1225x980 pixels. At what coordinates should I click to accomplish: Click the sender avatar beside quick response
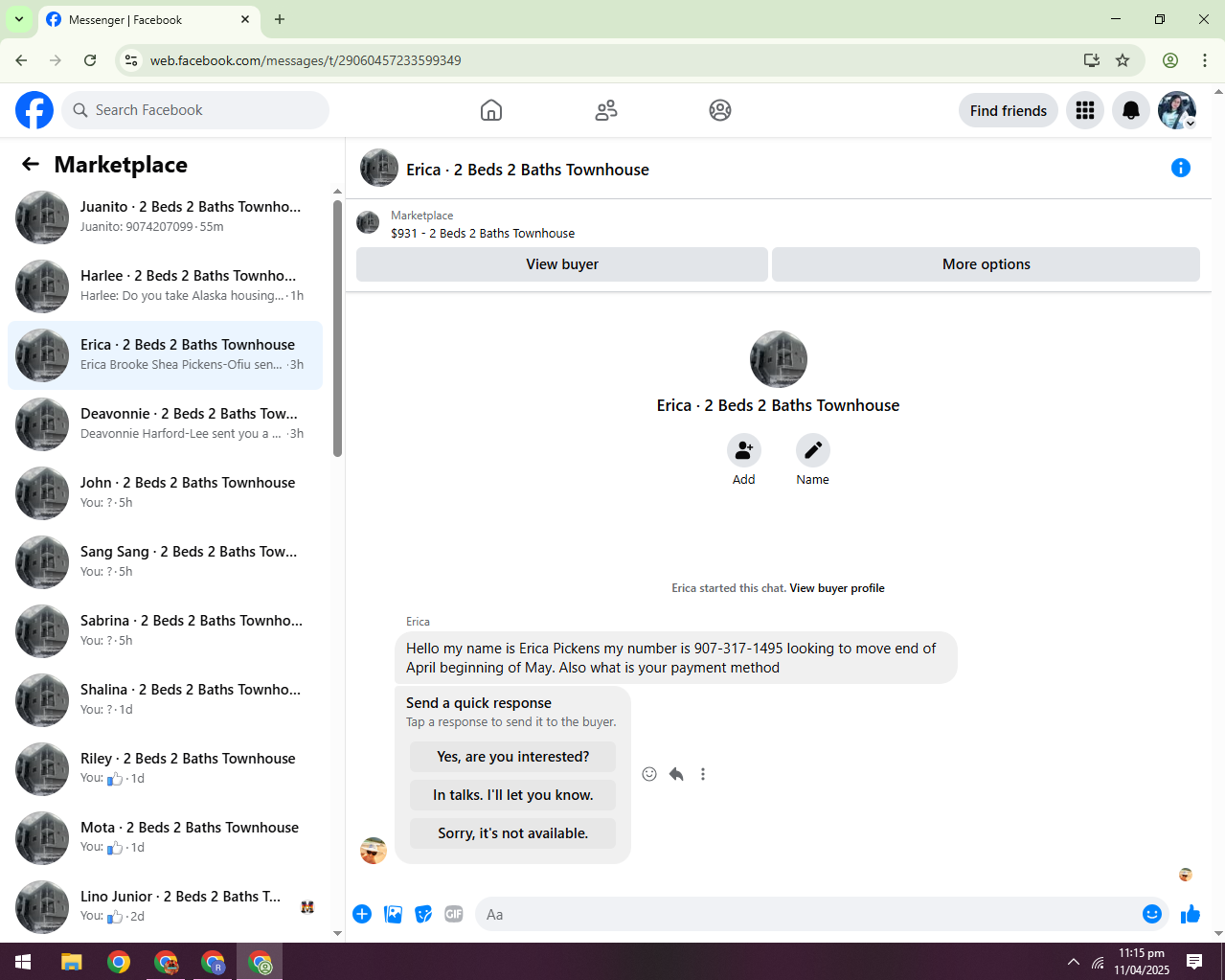point(374,850)
